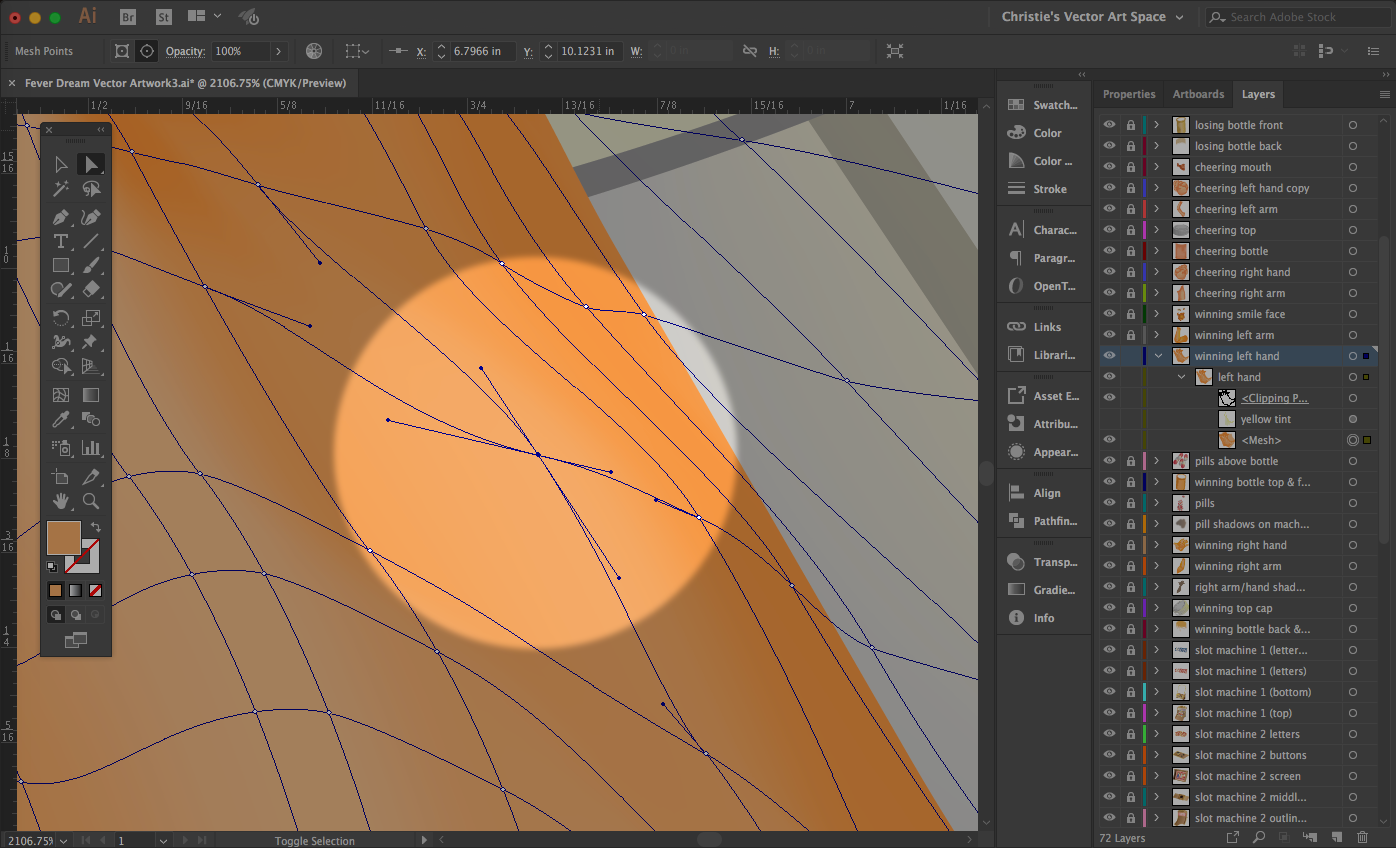
Task: Select the Eraser tool
Action: coord(91,290)
